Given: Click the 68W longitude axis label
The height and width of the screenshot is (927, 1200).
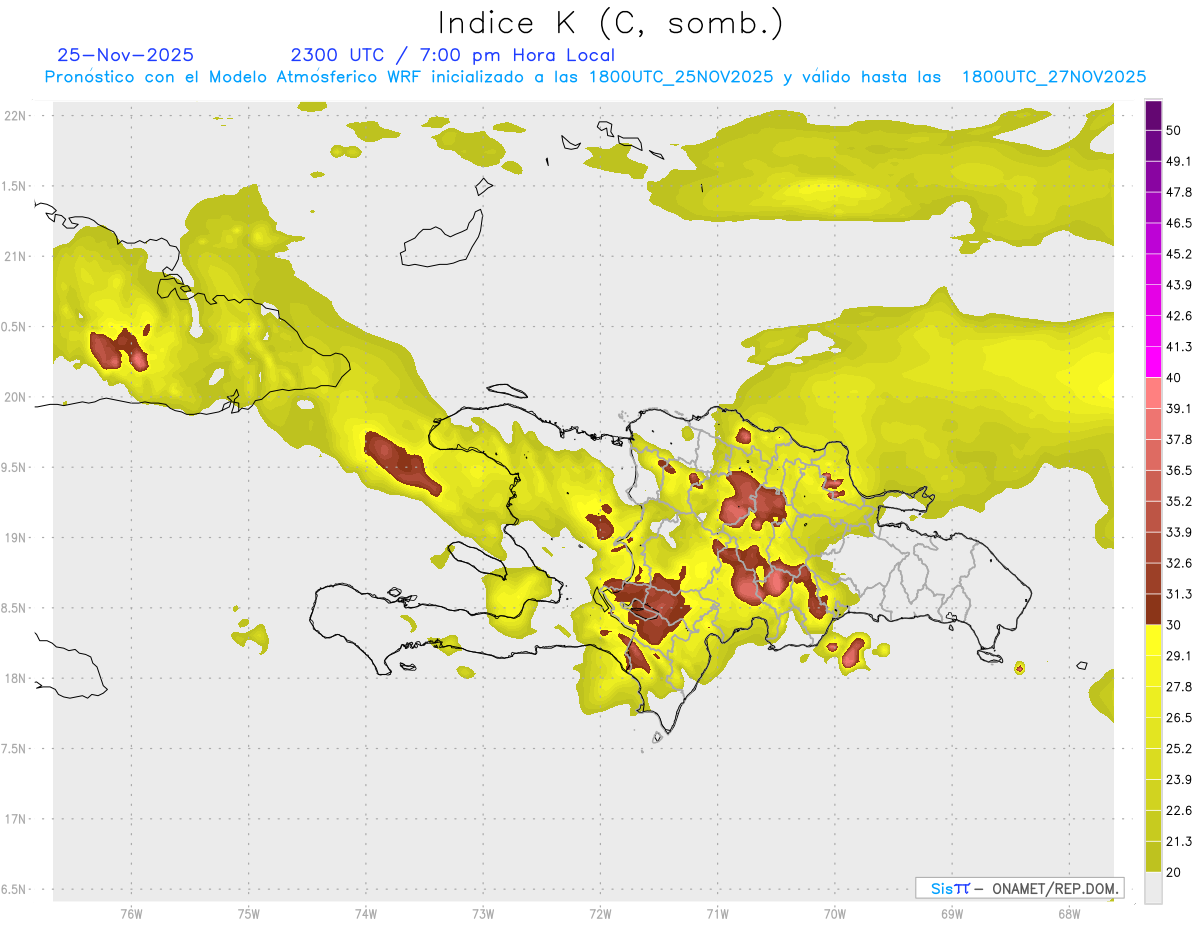Looking at the screenshot, I should (x=1069, y=913).
